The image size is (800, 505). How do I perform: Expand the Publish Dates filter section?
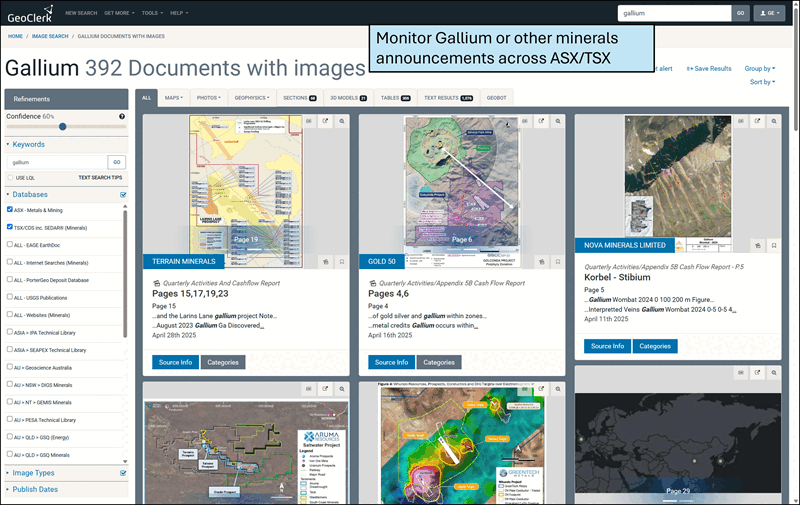[x=35, y=489]
